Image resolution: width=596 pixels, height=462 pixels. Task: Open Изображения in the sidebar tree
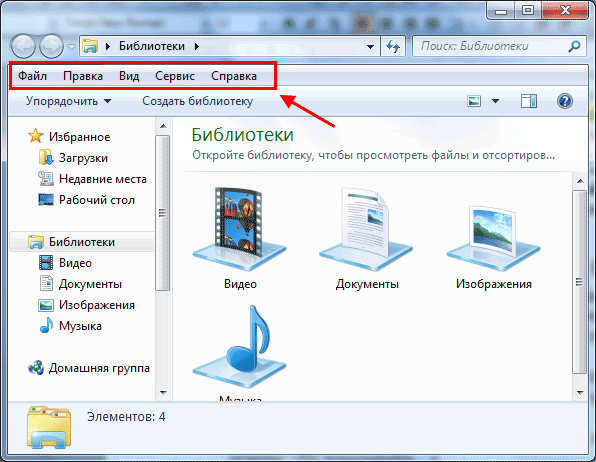pyautogui.click(x=97, y=305)
